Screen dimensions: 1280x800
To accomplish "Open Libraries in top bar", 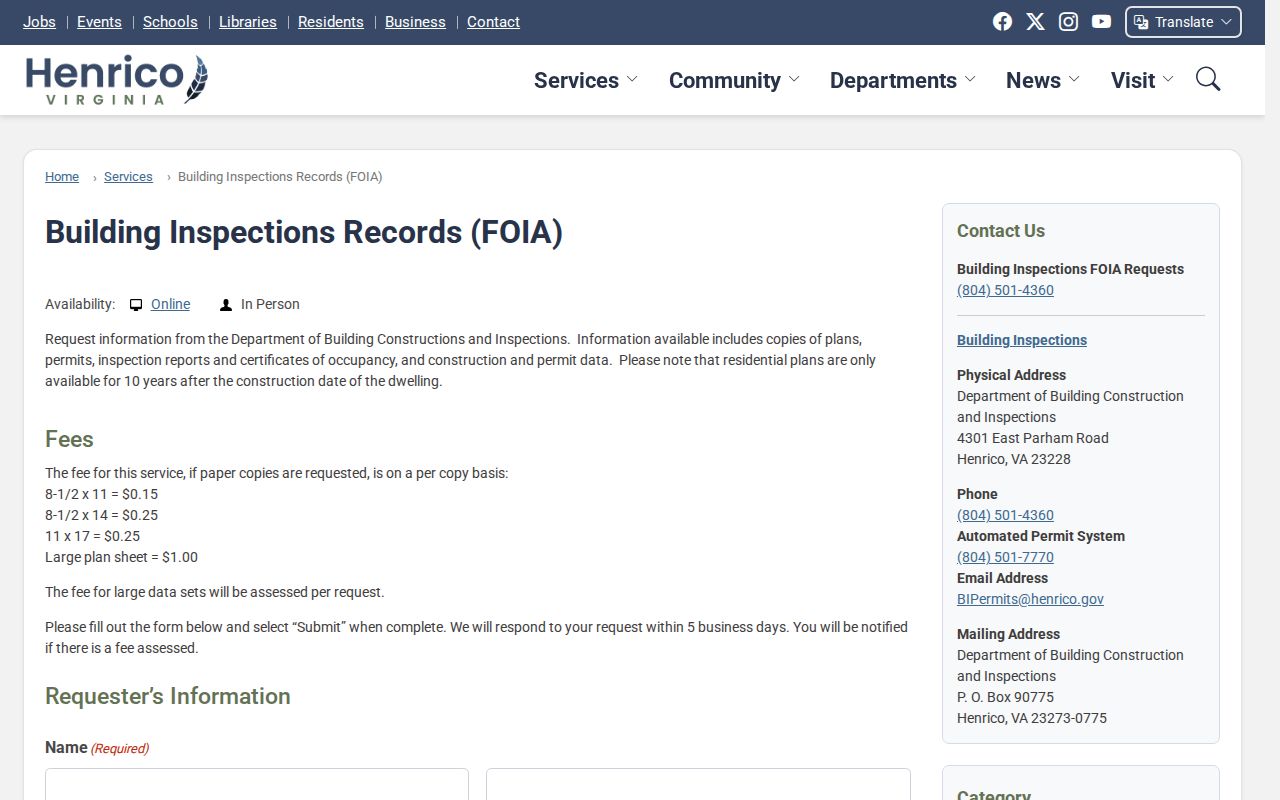I will click(x=248, y=22).
